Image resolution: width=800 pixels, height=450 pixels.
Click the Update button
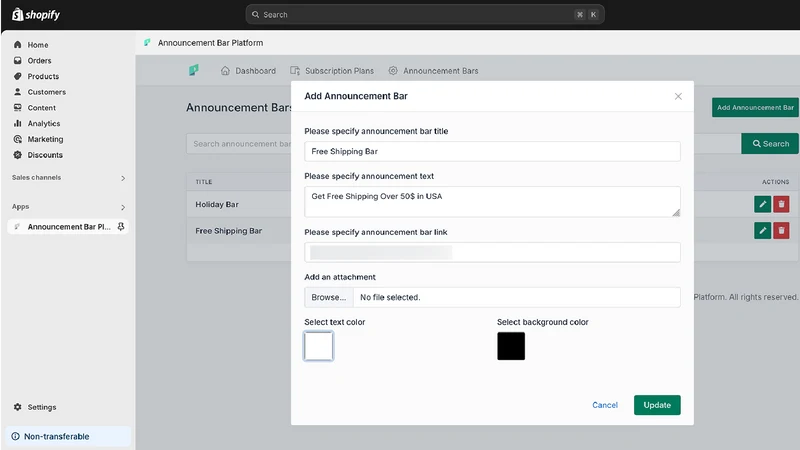(x=657, y=405)
